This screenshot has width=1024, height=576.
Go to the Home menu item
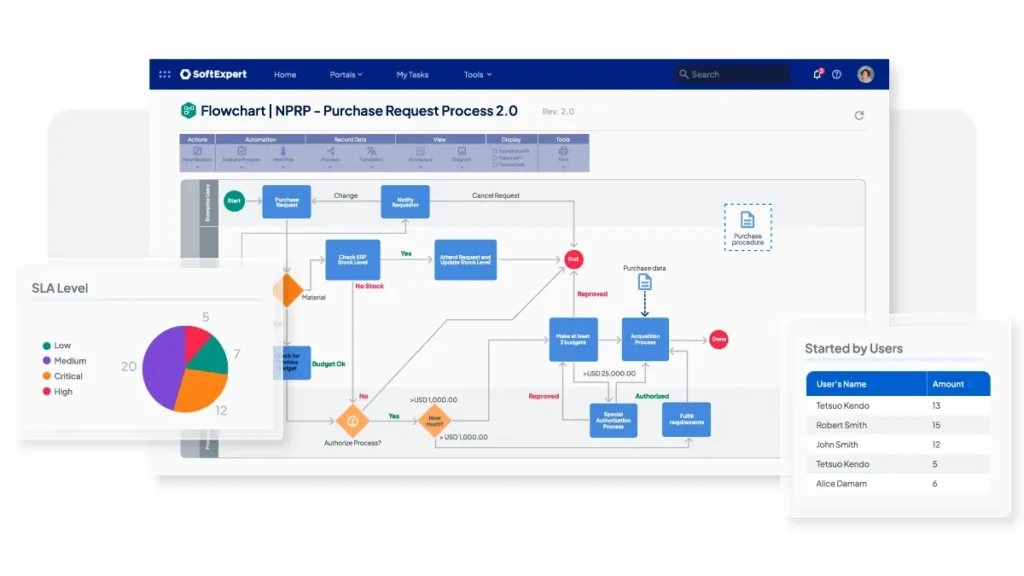coord(285,74)
